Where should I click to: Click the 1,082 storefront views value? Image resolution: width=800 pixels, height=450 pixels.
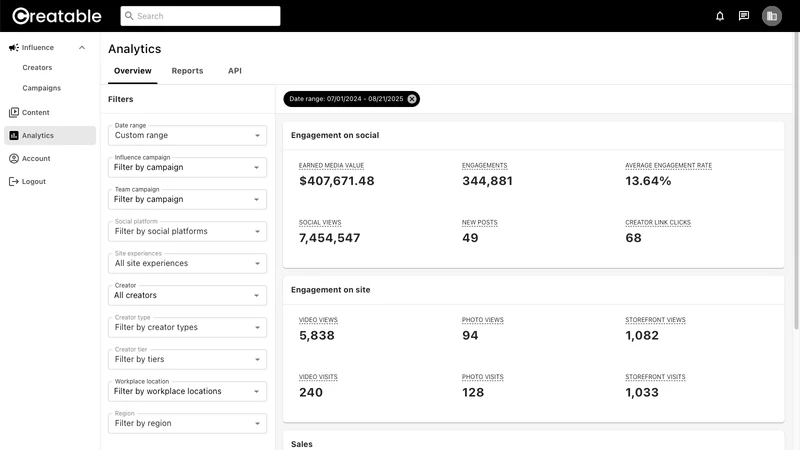click(x=642, y=336)
